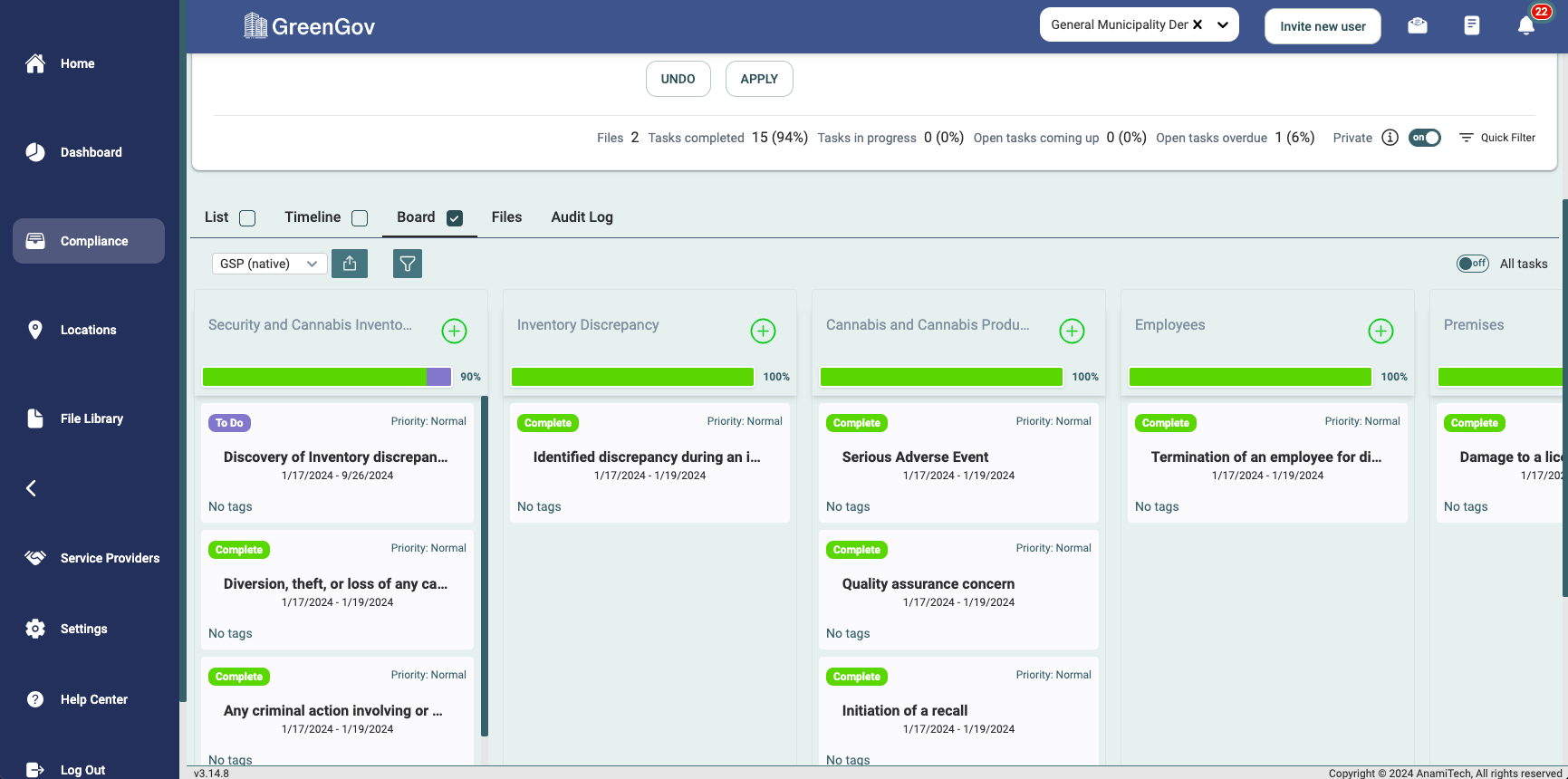
Task: Add task to Employees column
Action: pyautogui.click(x=1380, y=332)
